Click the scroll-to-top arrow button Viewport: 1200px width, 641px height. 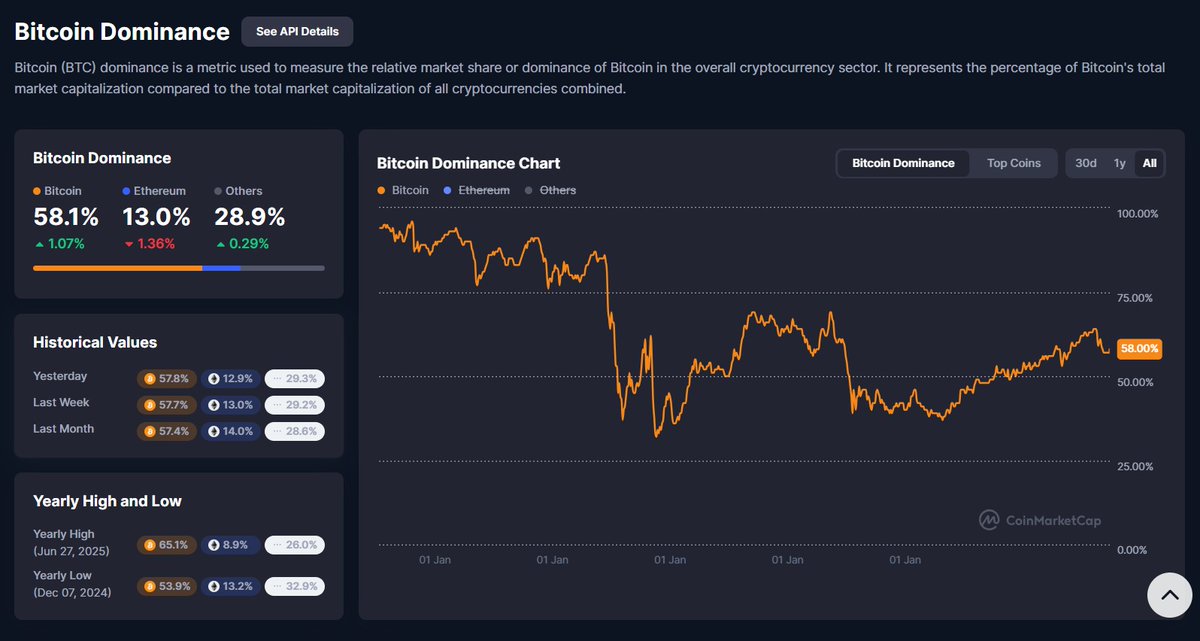[1169, 596]
